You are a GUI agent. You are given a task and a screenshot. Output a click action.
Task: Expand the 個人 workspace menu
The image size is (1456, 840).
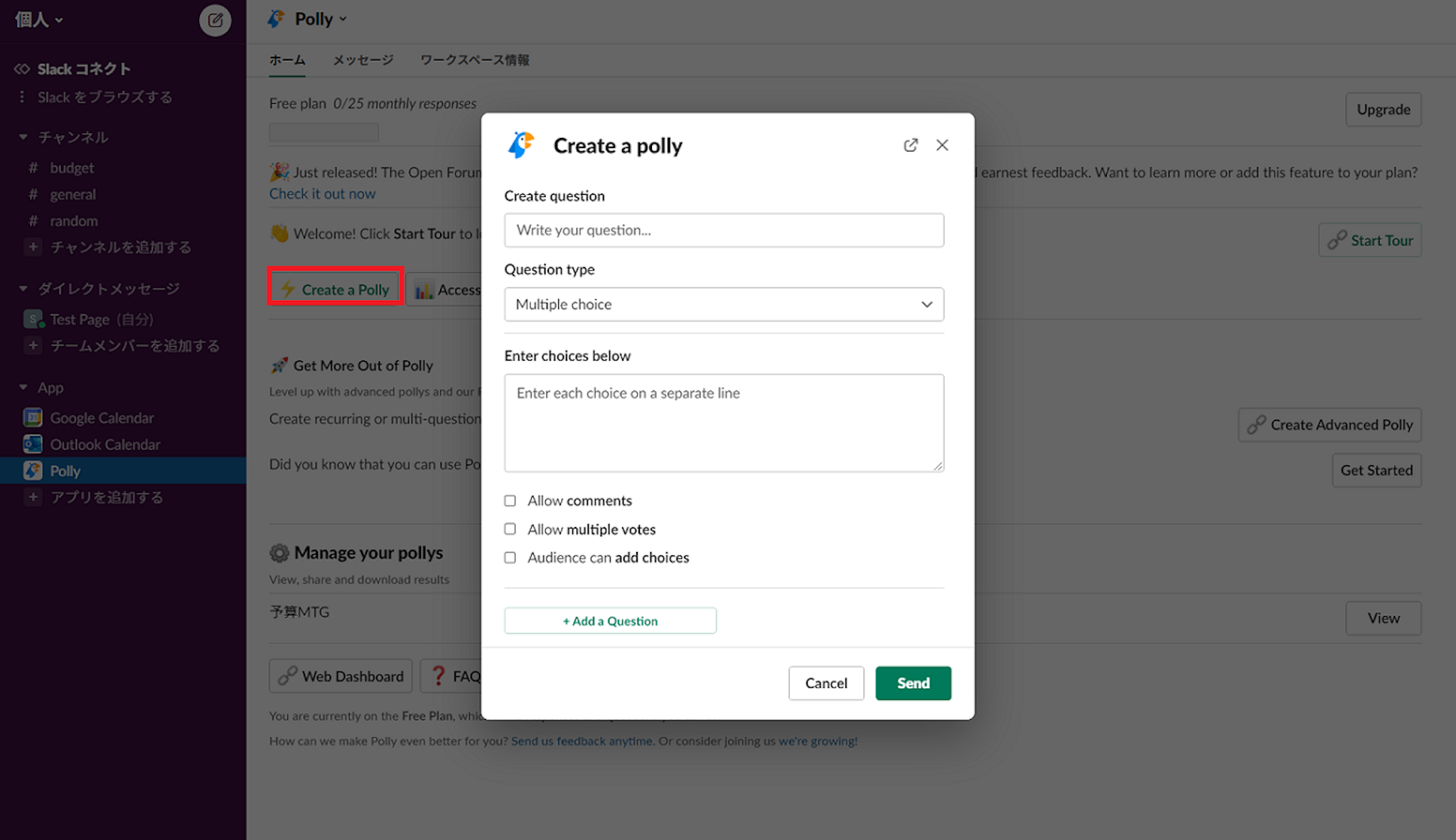tap(39, 20)
